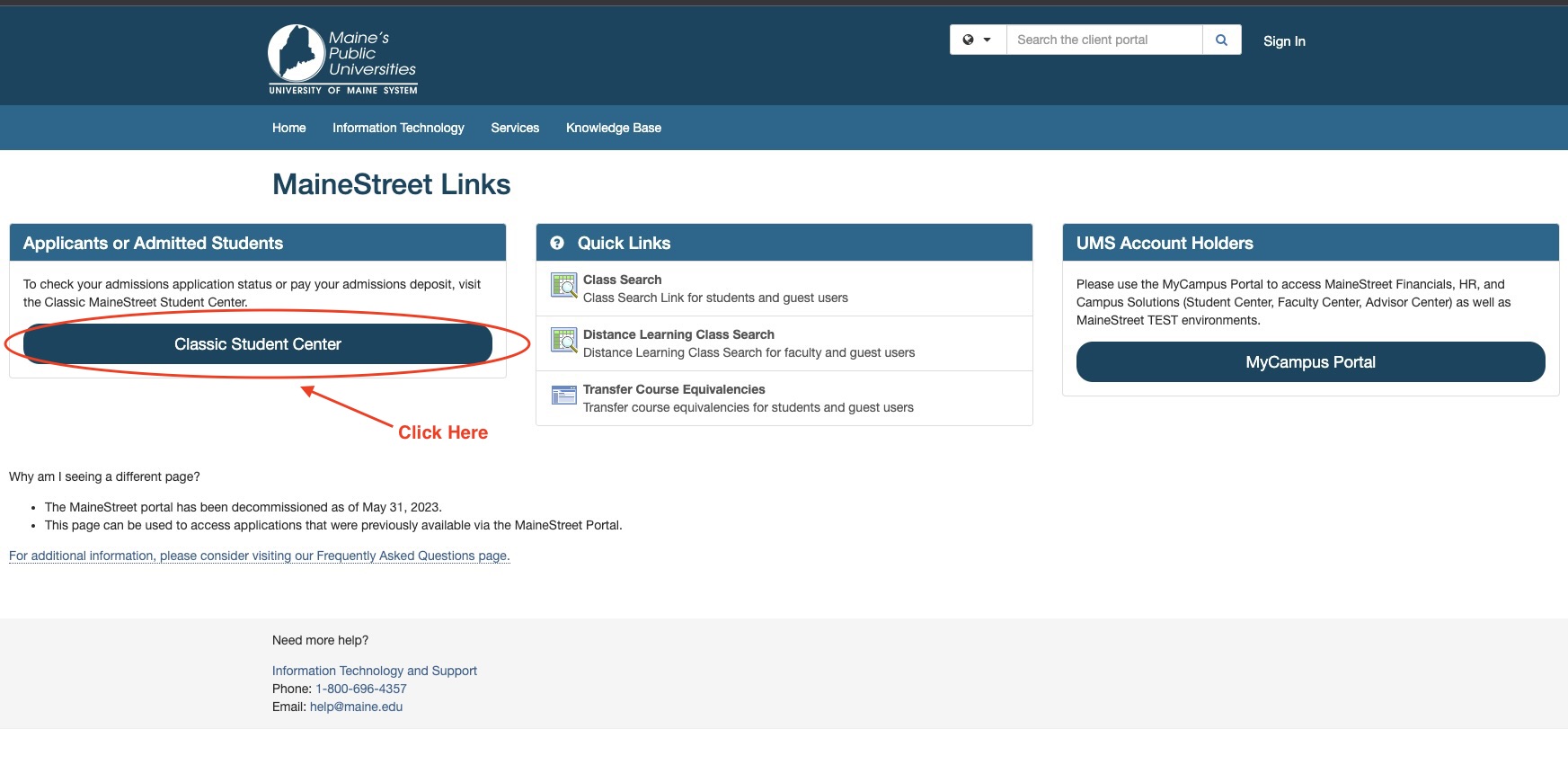Viewport: 1568px width, 774px height.
Task: Open the Knowledge Base navigation item
Action: [614, 128]
